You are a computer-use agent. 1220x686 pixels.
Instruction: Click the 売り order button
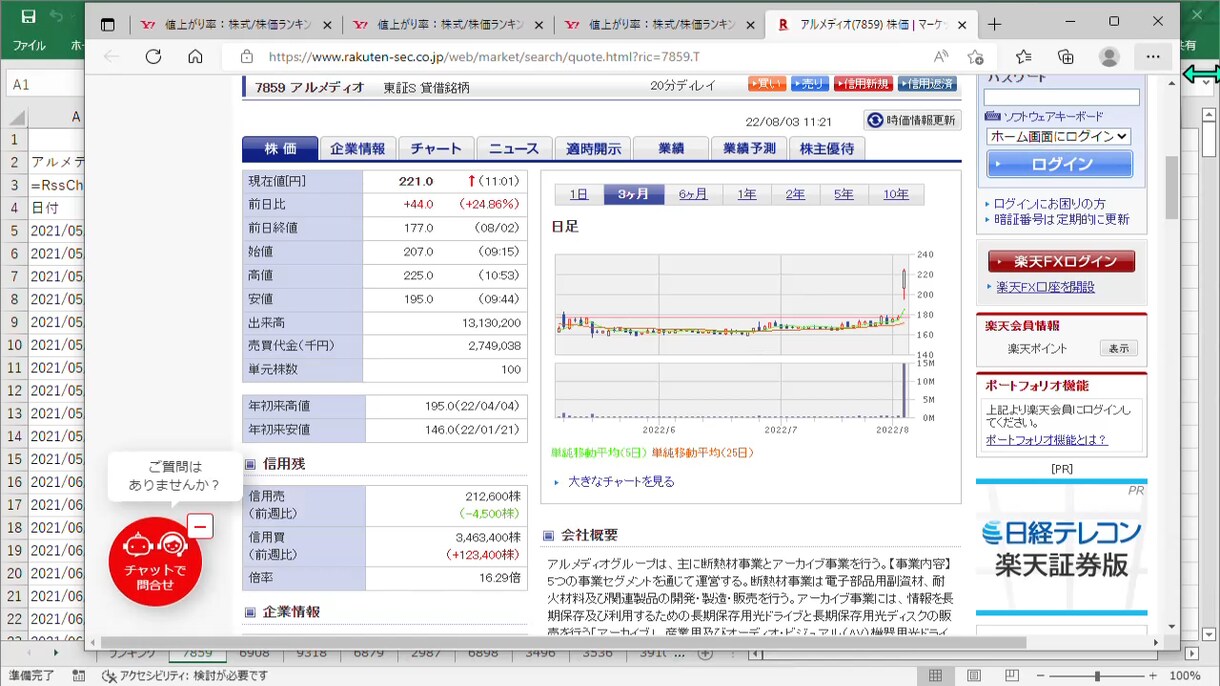pos(810,84)
